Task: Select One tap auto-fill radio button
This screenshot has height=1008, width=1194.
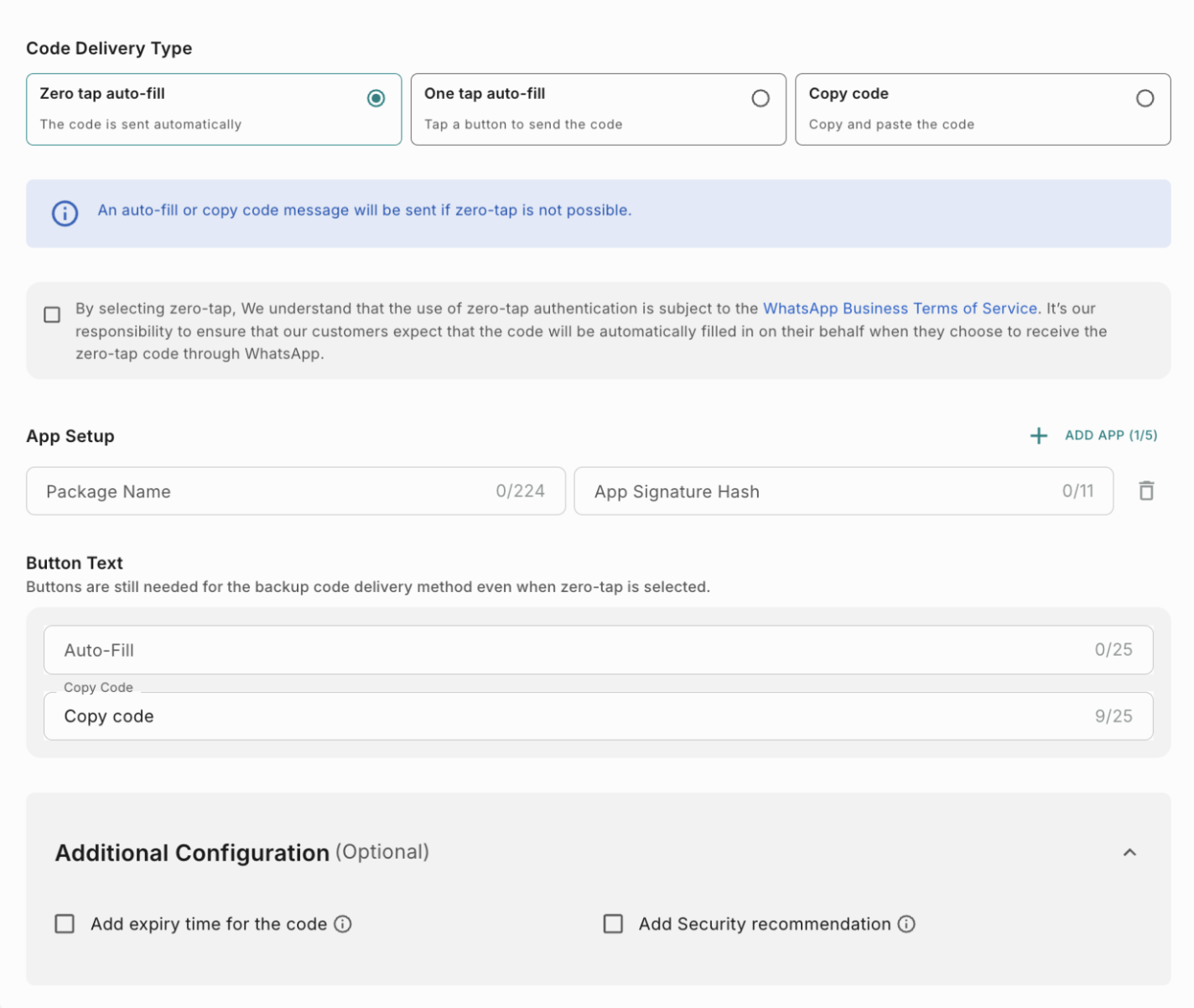Action: point(760,98)
